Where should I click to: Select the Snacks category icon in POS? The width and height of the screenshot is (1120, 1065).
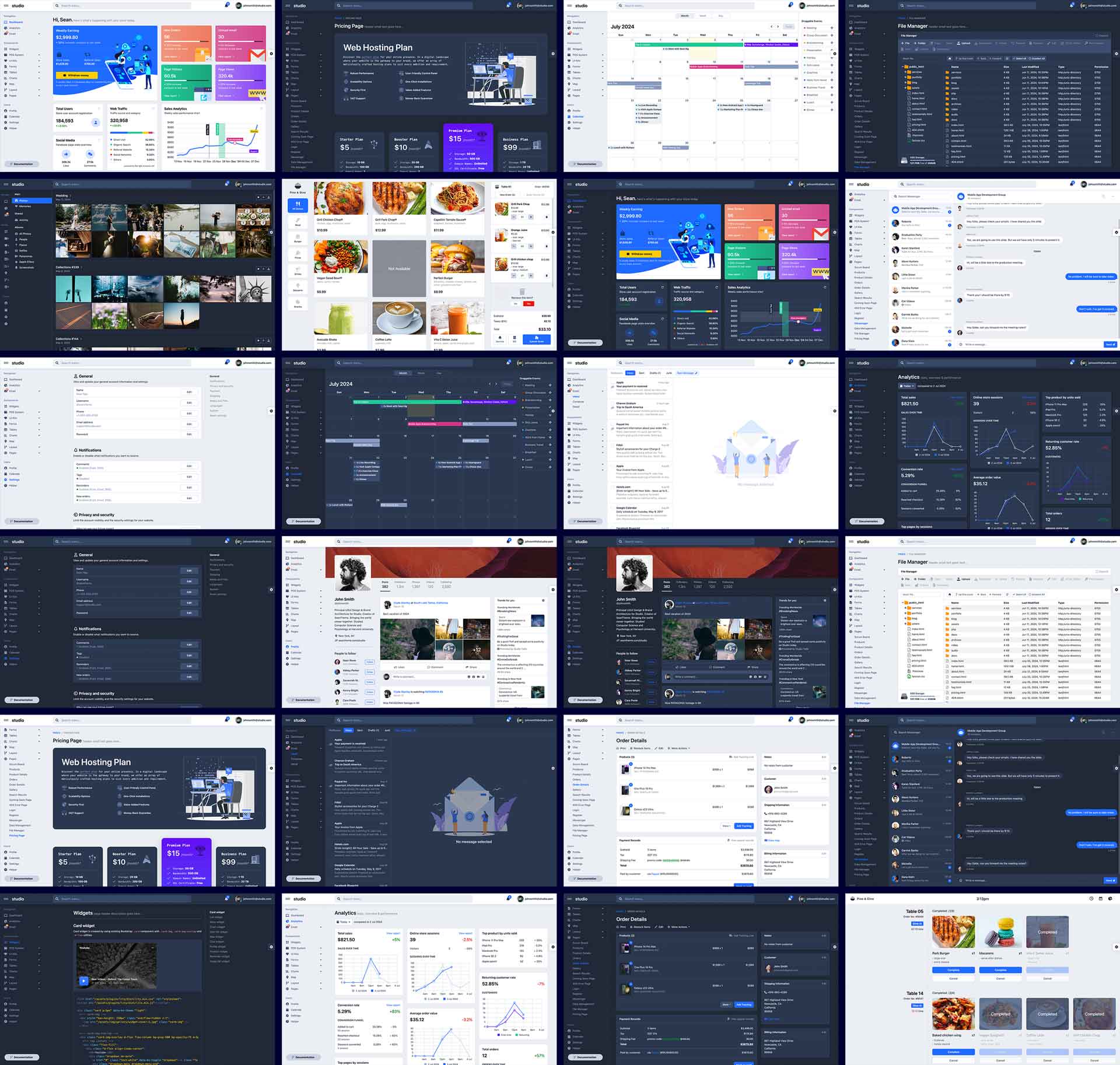(x=297, y=303)
